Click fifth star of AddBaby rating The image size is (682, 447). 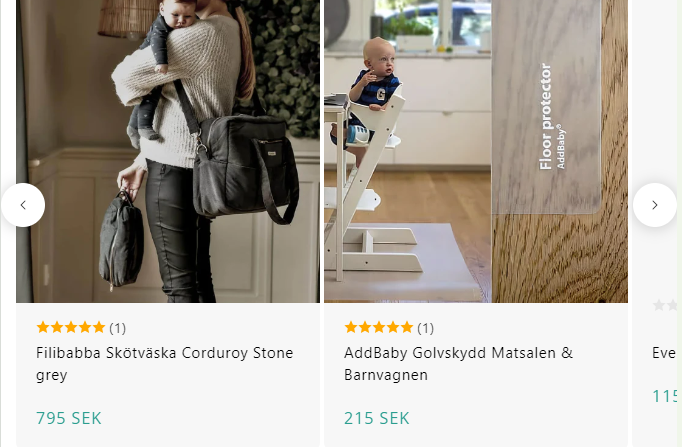tap(407, 327)
